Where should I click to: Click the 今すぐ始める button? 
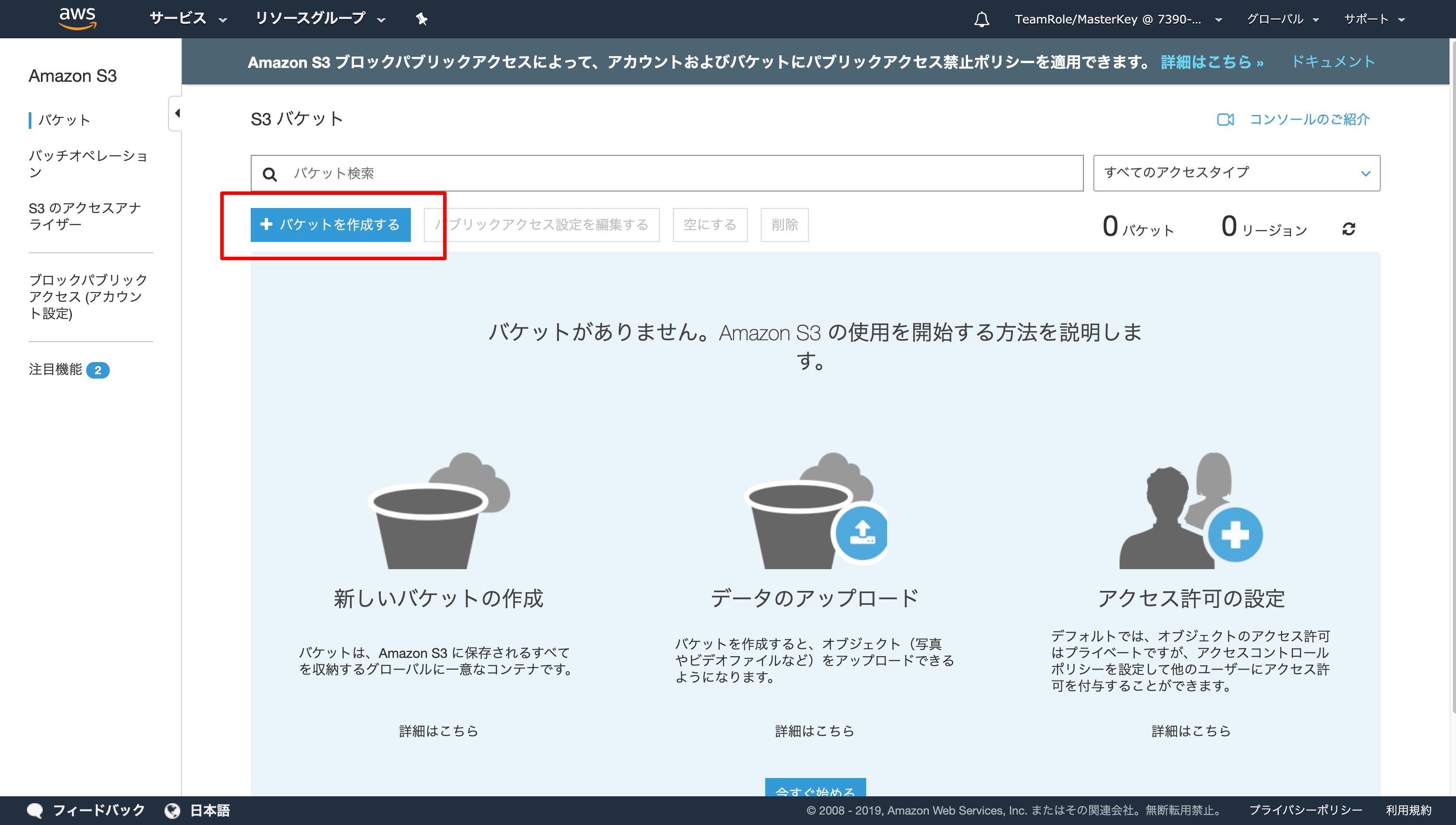(x=815, y=788)
